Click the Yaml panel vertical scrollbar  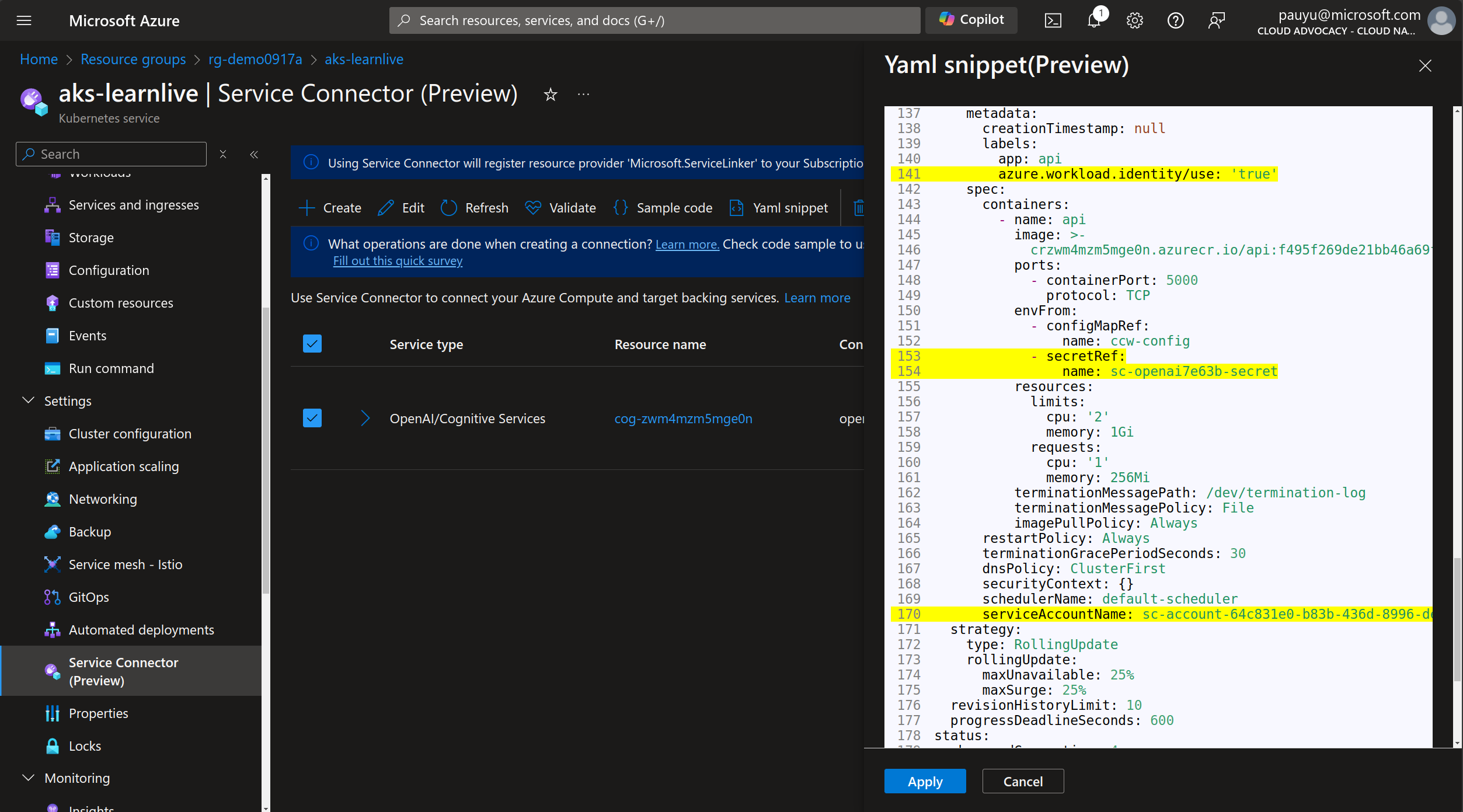point(1457,619)
